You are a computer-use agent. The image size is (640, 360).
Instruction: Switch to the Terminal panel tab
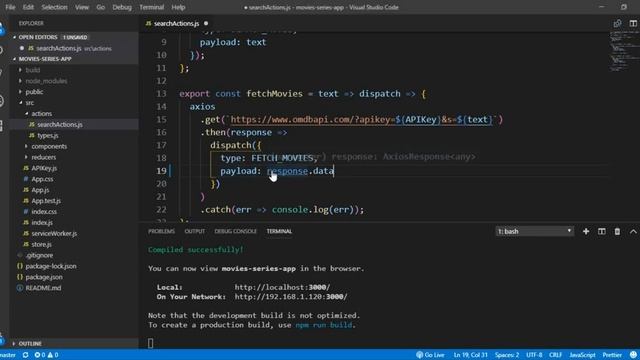click(x=279, y=231)
